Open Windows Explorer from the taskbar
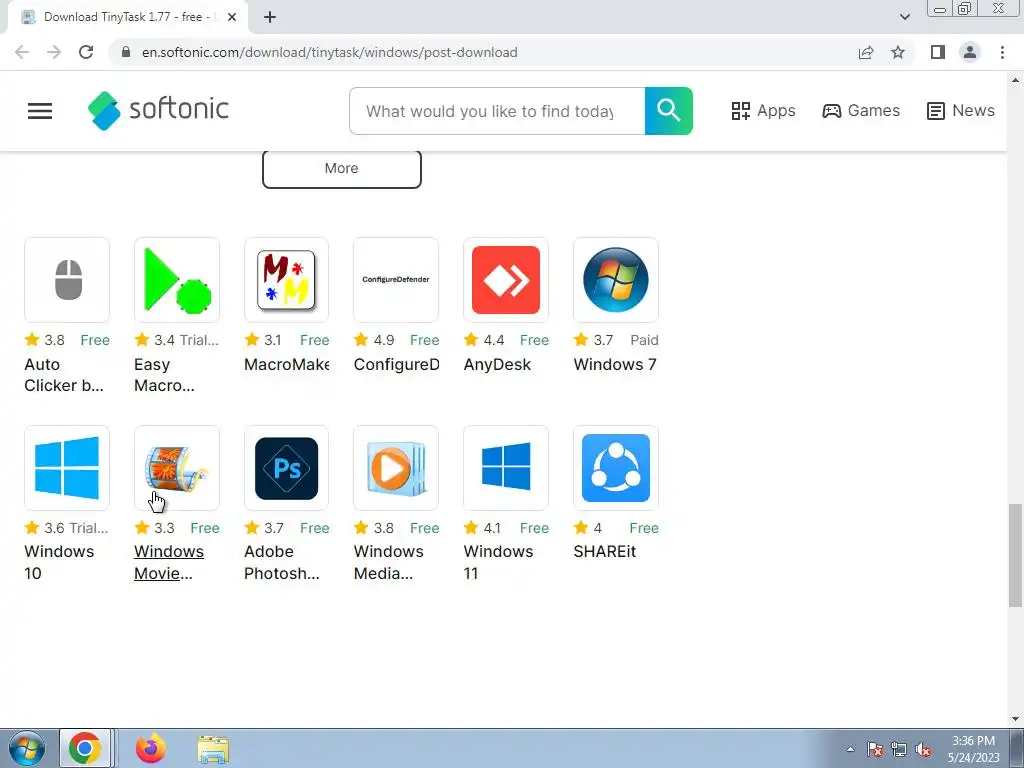This screenshot has height=768, width=1024. click(x=213, y=749)
